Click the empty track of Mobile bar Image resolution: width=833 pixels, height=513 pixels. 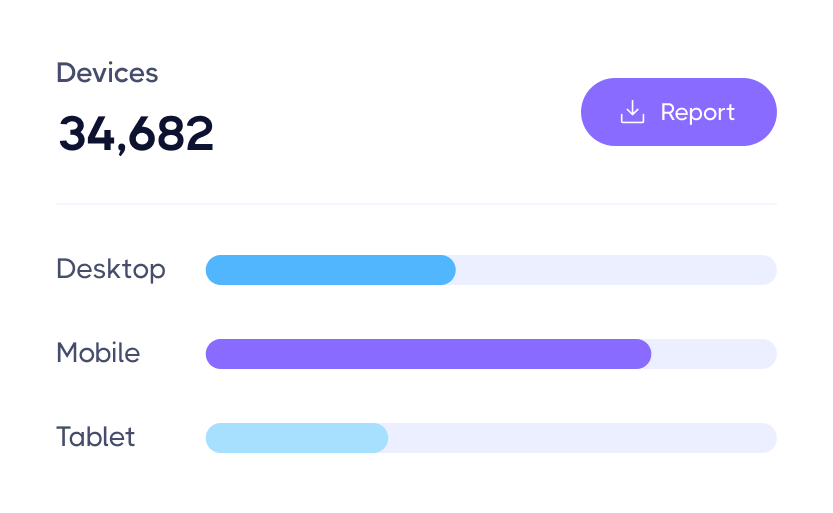click(x=713, y=354)
